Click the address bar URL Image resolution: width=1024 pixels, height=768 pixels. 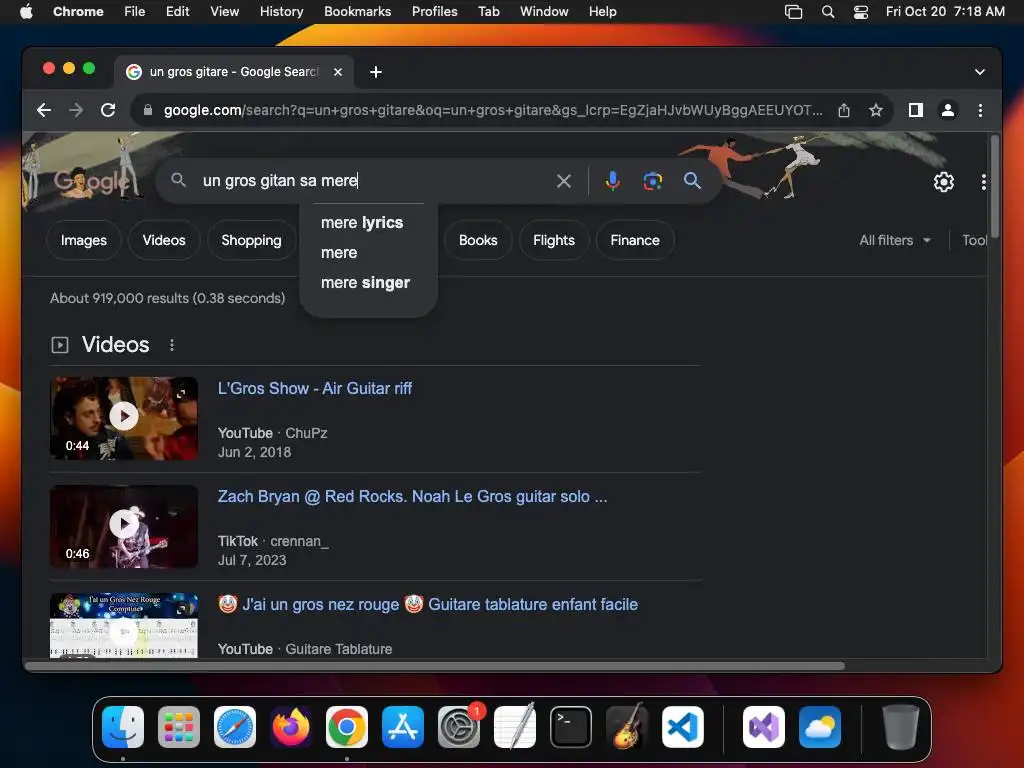coord(493,110)
